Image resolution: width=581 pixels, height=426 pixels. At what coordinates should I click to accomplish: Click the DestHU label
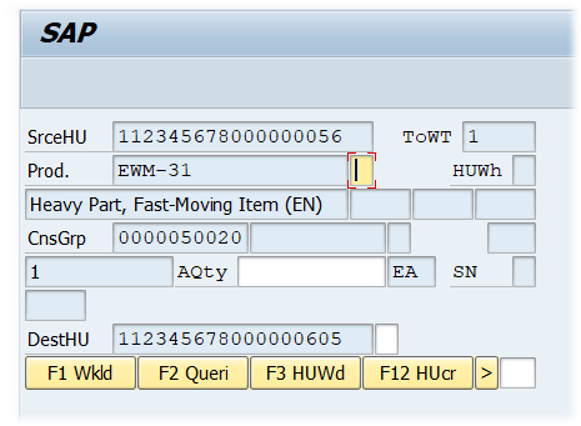[x=58, y=339]
